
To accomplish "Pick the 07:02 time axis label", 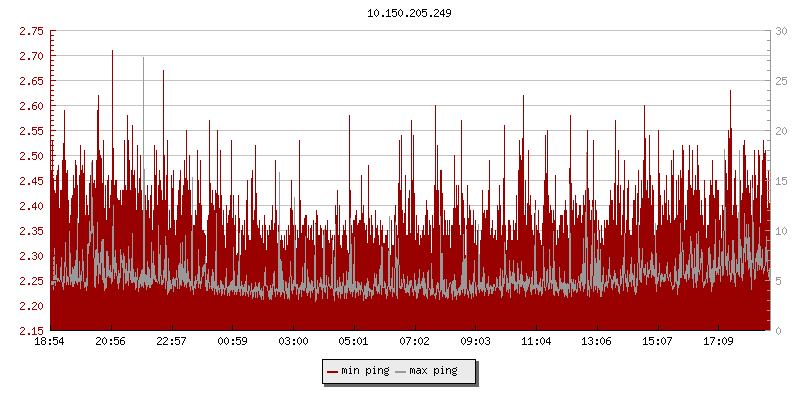I will (x=415, y=341).
